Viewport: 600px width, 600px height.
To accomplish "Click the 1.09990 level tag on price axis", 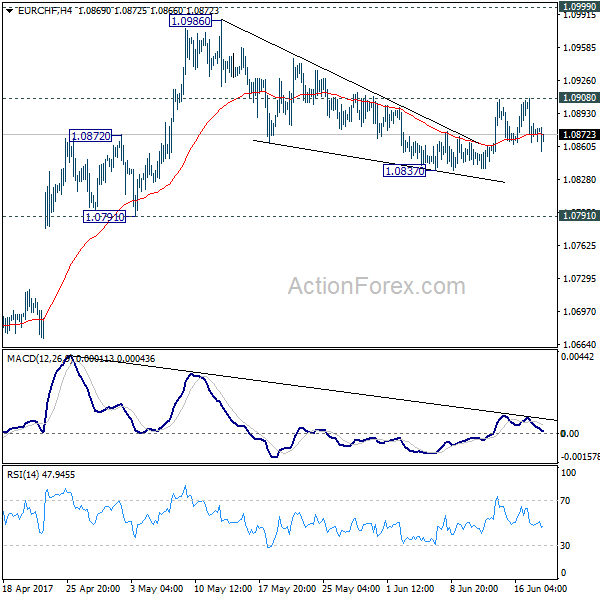I will [x=579, y=7].
